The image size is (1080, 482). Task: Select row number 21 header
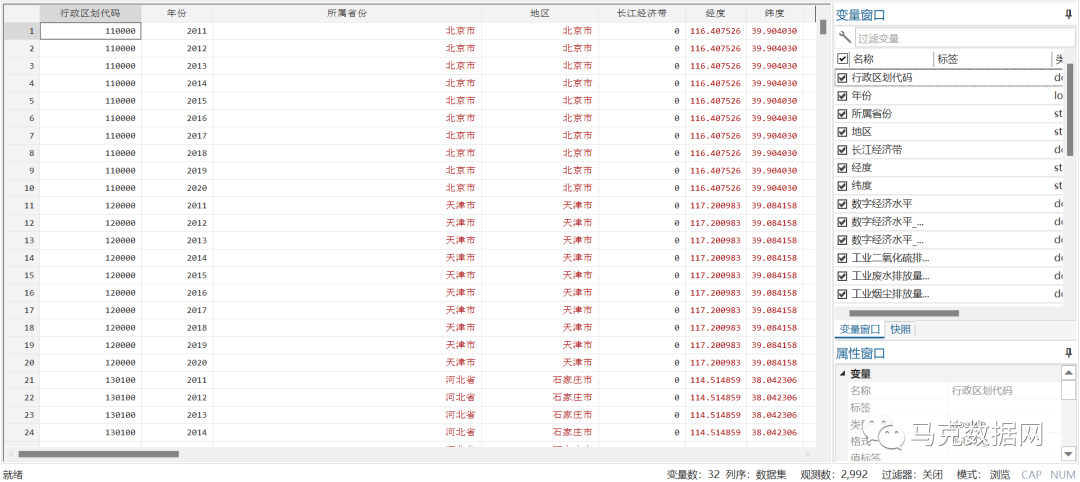coord(21,379)
